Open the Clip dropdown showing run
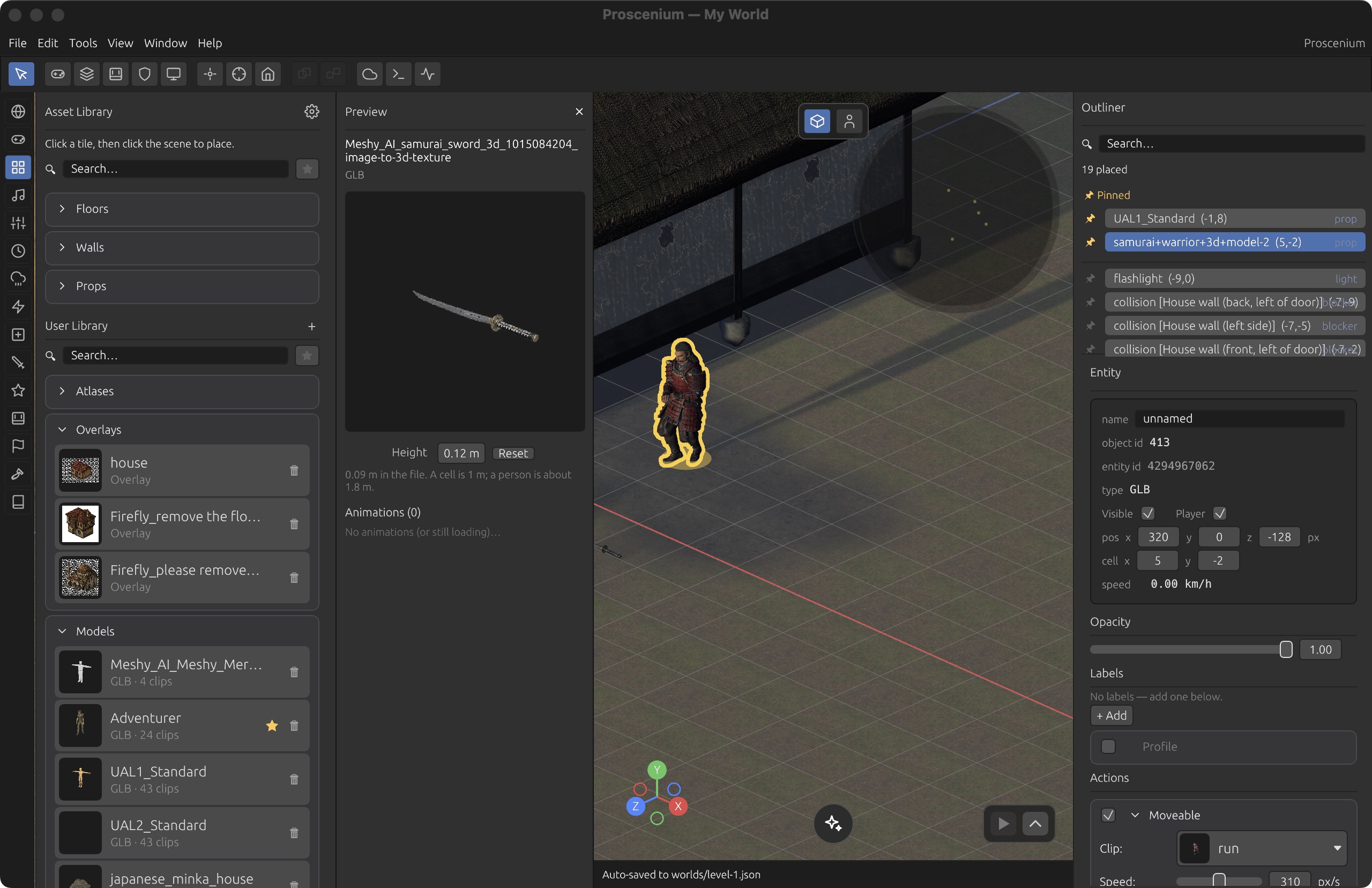The height and width of the screenshot is (888, 1372). click(1262, 848)
